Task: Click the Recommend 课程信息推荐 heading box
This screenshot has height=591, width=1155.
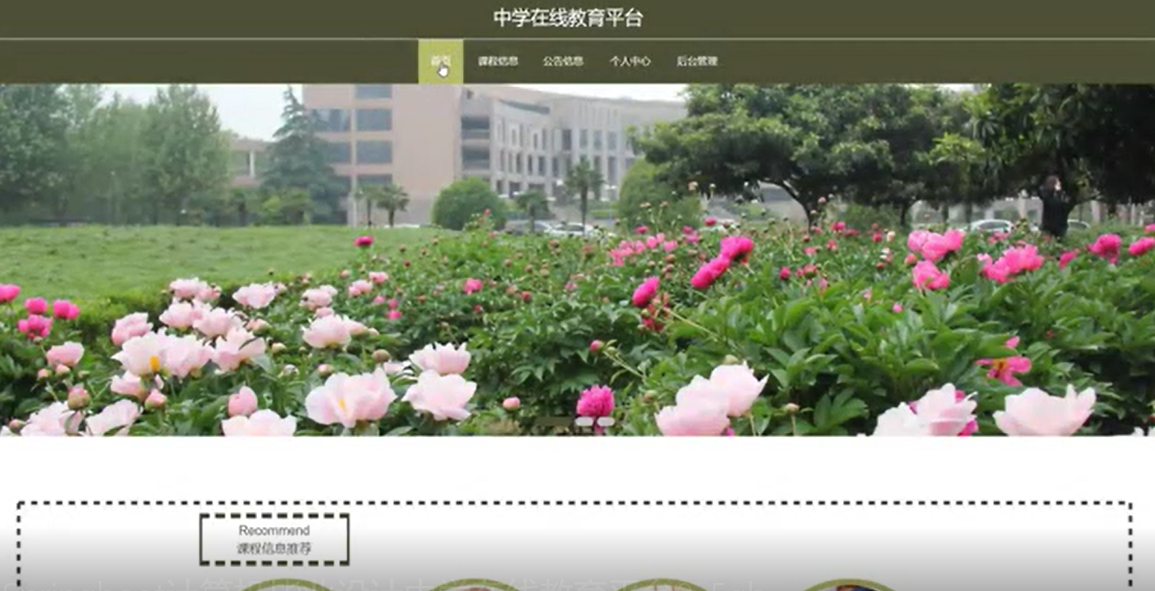Action: (x=274, y=539)
